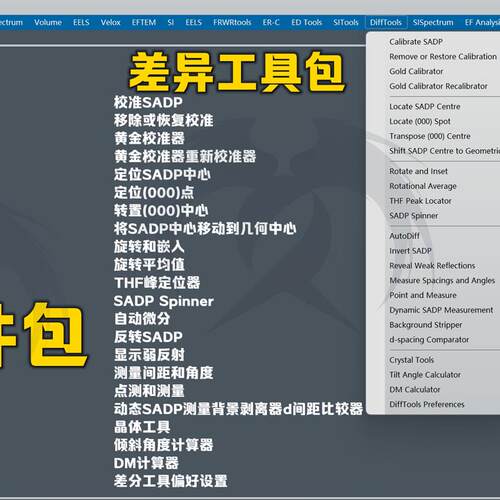The width and height of the screenshot is (500, 500).
Task: Open the EELS menu next to Volume
Action: click(x=81, y=22)
